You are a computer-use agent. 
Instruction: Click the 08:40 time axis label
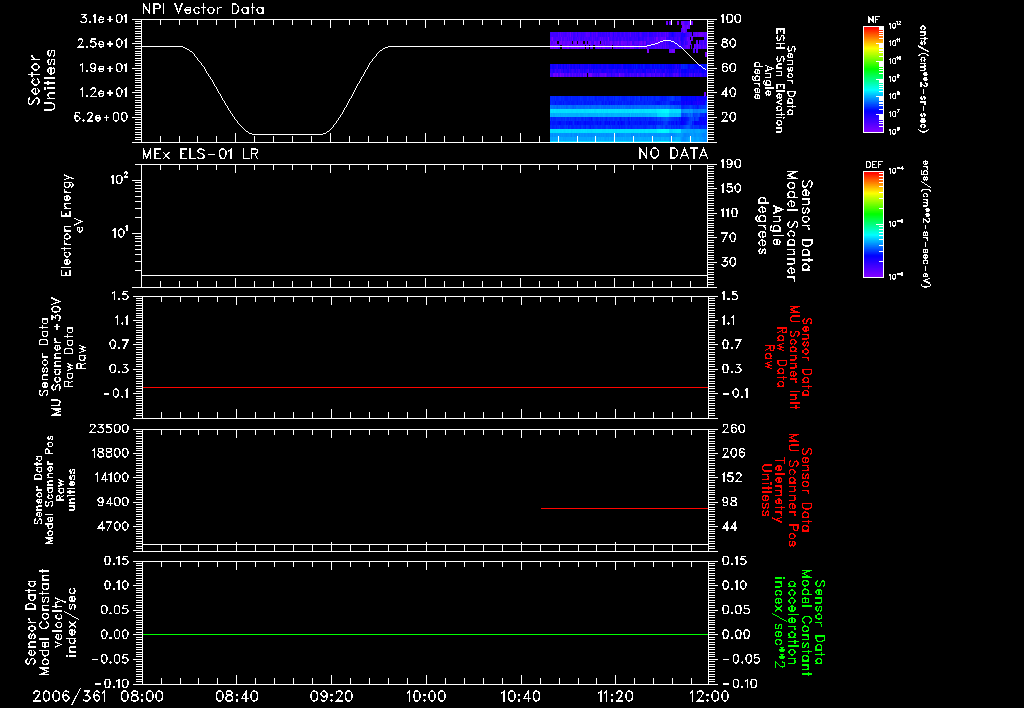(x=237, y=696)
